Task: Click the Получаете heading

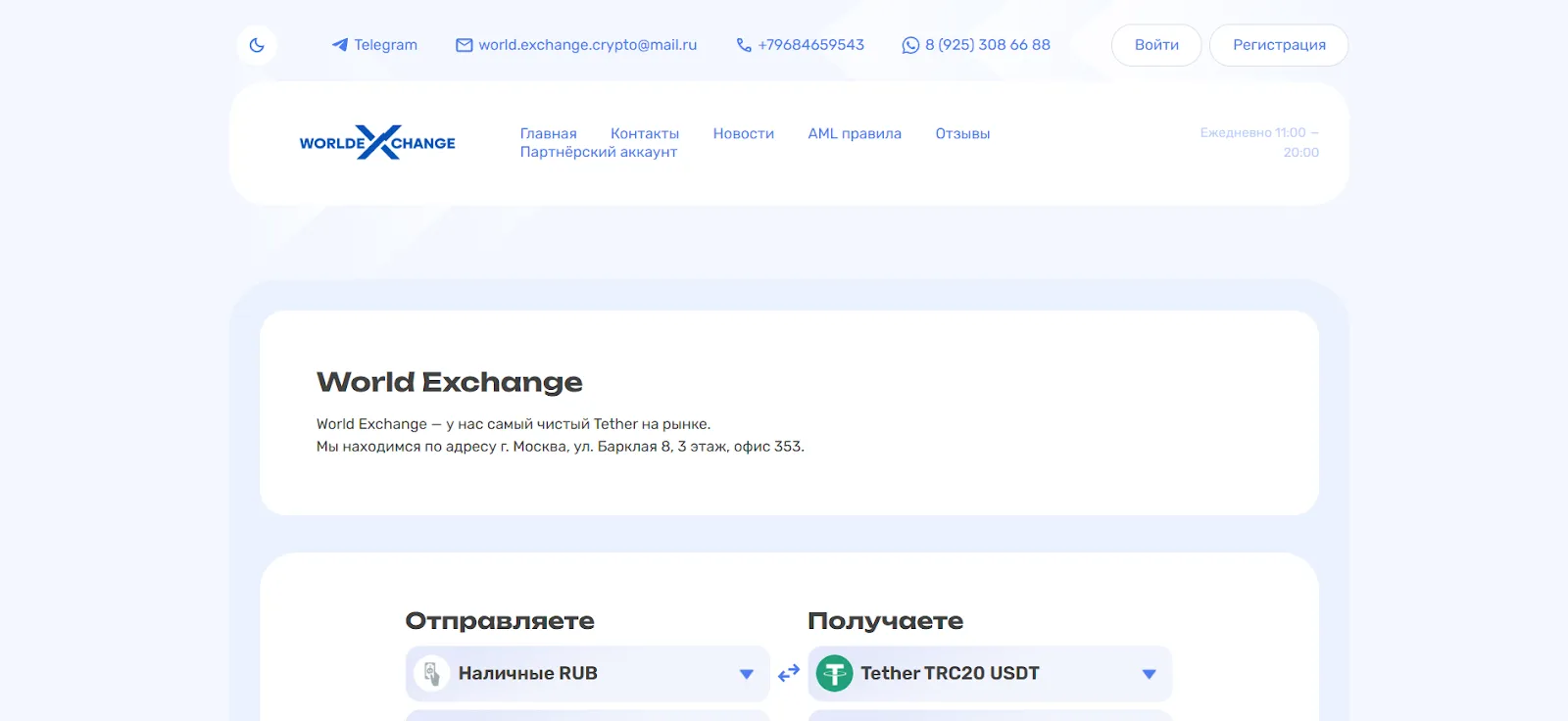Action: 886,621
